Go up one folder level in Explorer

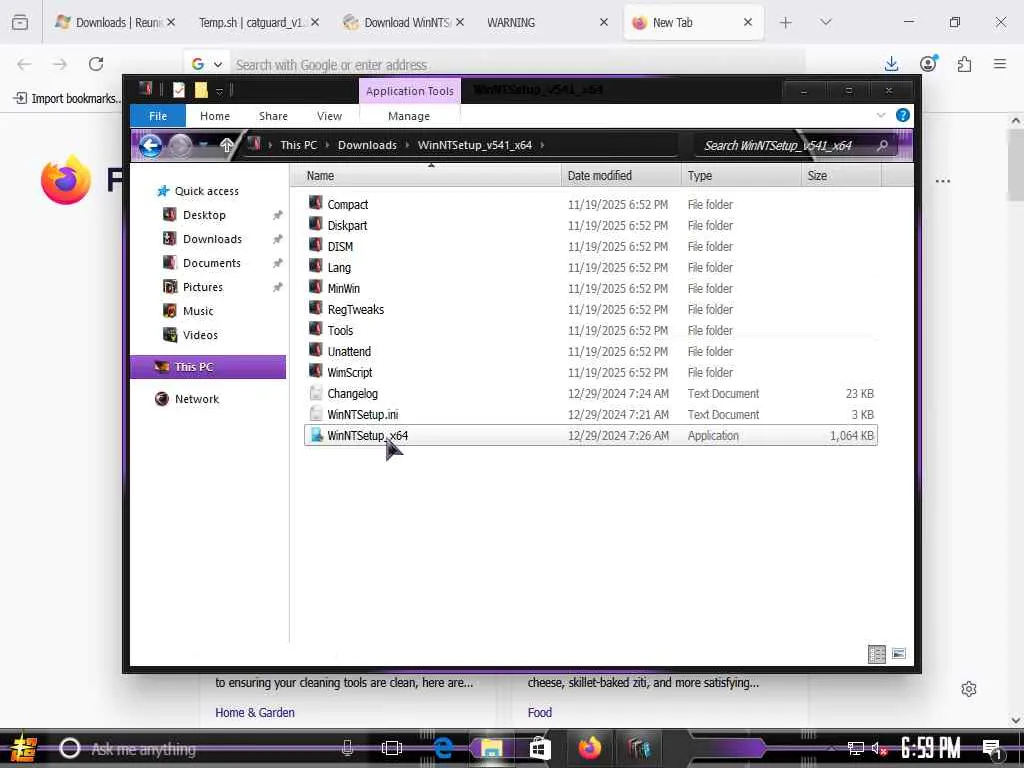[x=227, y=144]
